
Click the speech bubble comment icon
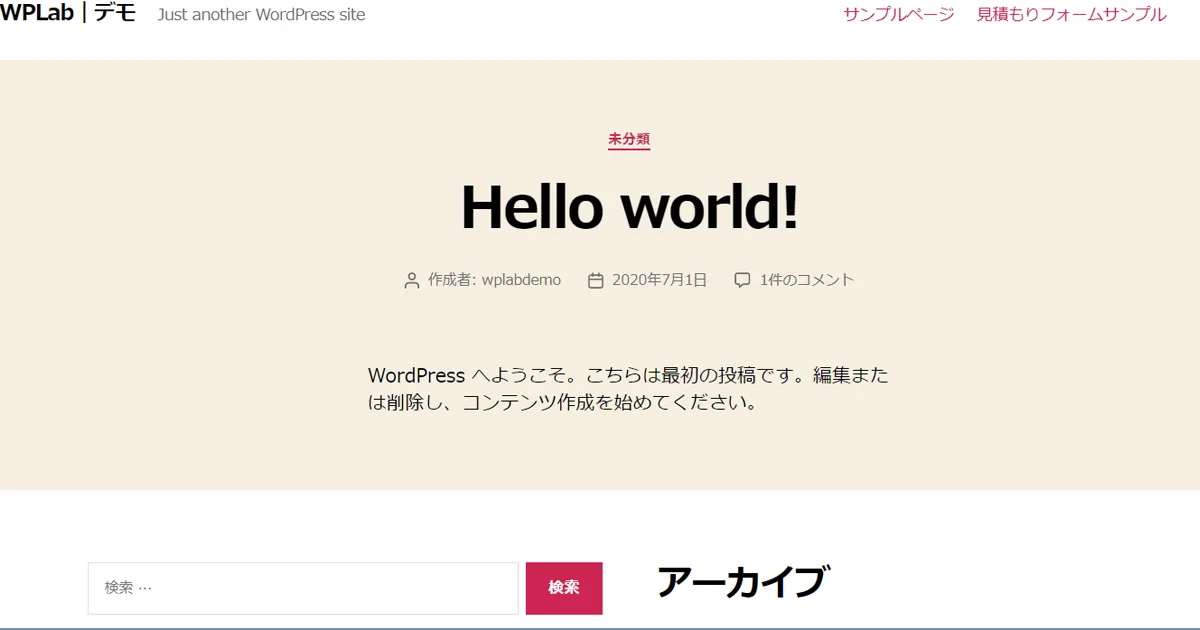tap(741, 280)
